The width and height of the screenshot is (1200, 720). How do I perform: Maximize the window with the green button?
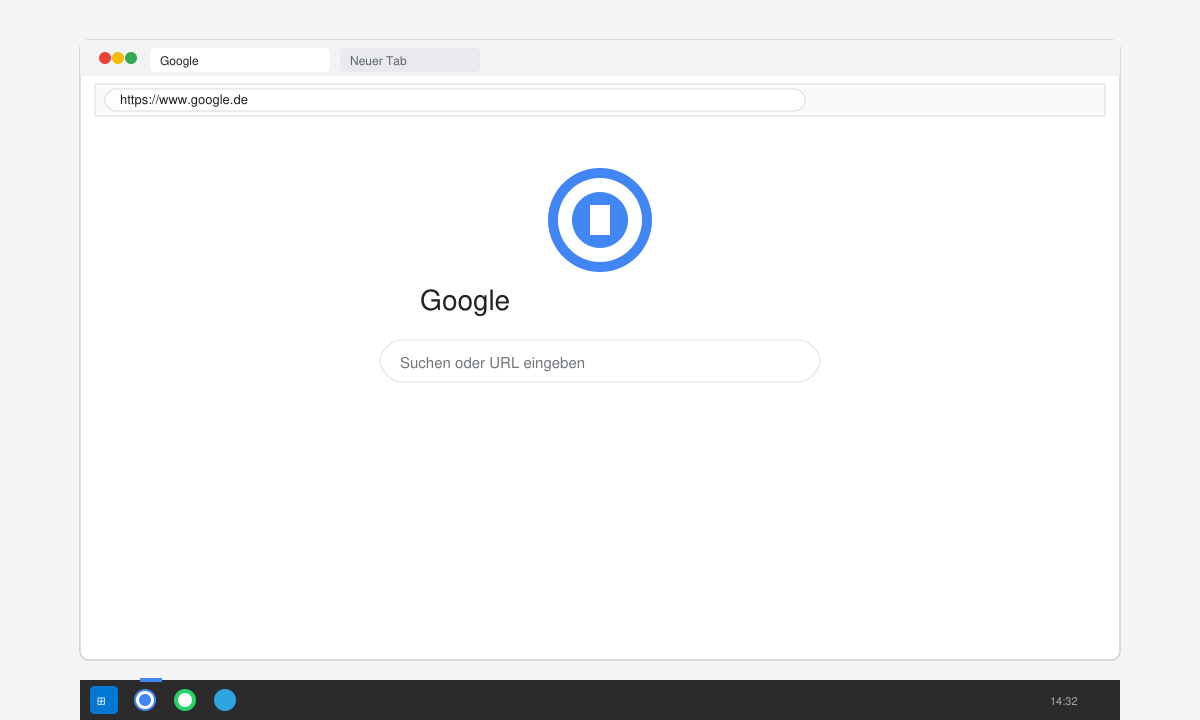point(131,58)
